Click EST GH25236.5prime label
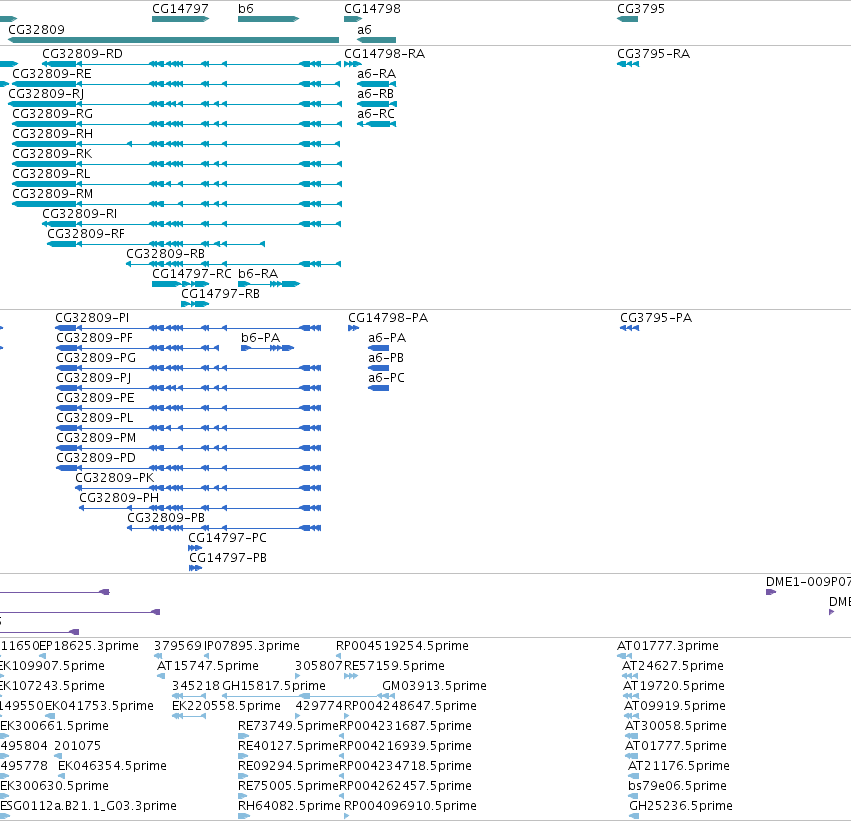The height and width of the screenshot is (821, 851). pos(681,806)
